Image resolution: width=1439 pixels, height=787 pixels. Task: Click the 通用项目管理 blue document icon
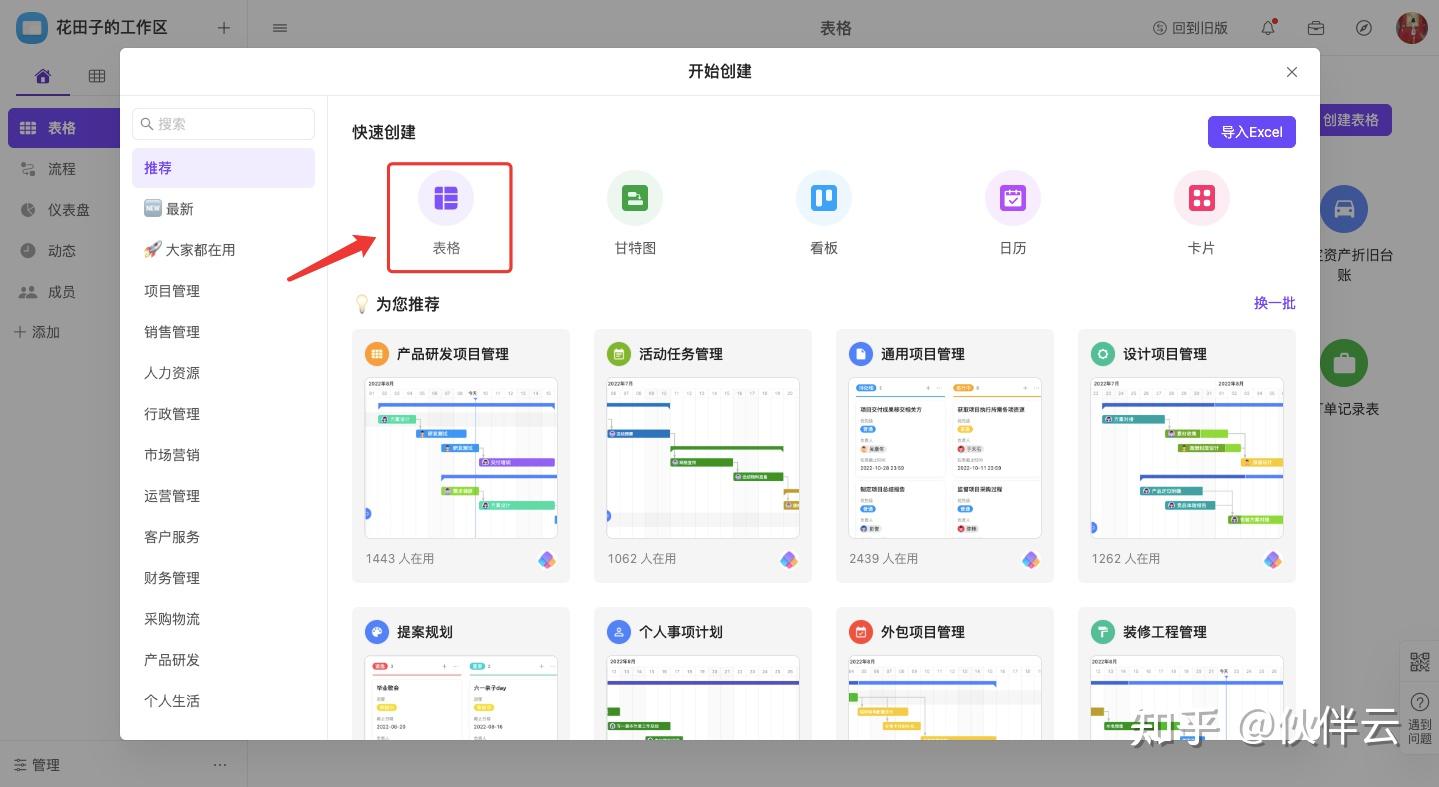point(861,354)
